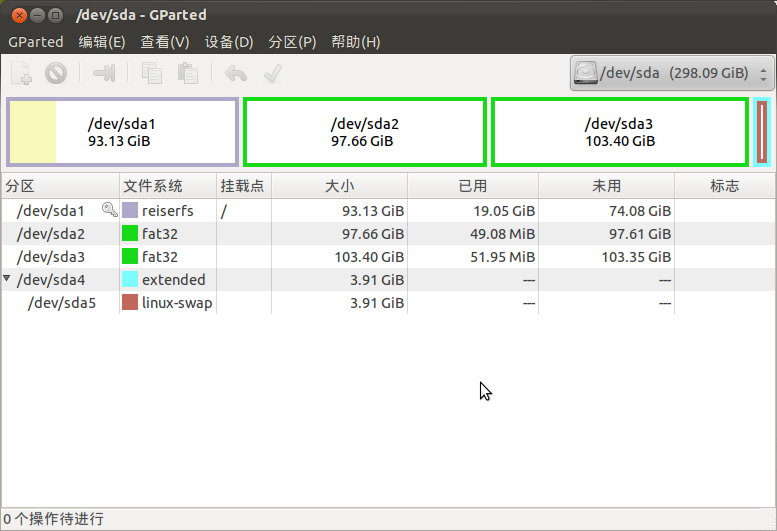Minimize the GParted window
The height and width of the screenshot is (531, 777).
point(38,15)
